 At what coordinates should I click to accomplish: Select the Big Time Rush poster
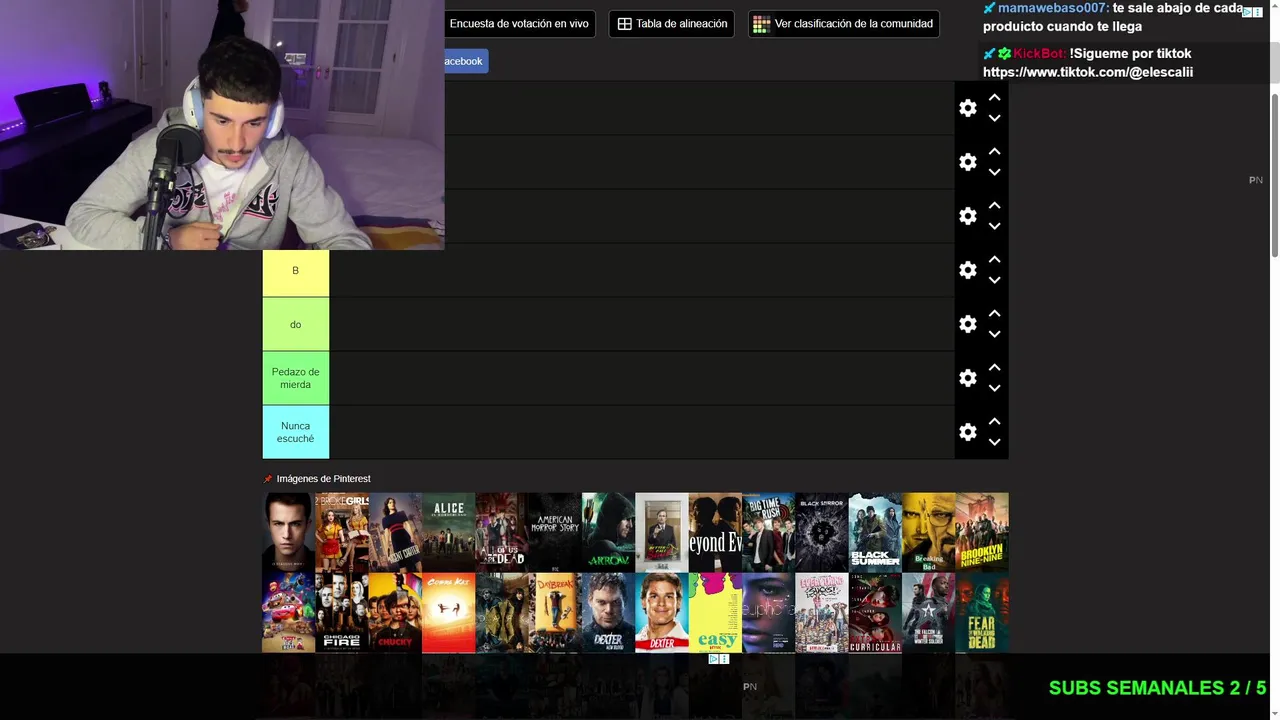pyautogui.click(x=768, y=532)
